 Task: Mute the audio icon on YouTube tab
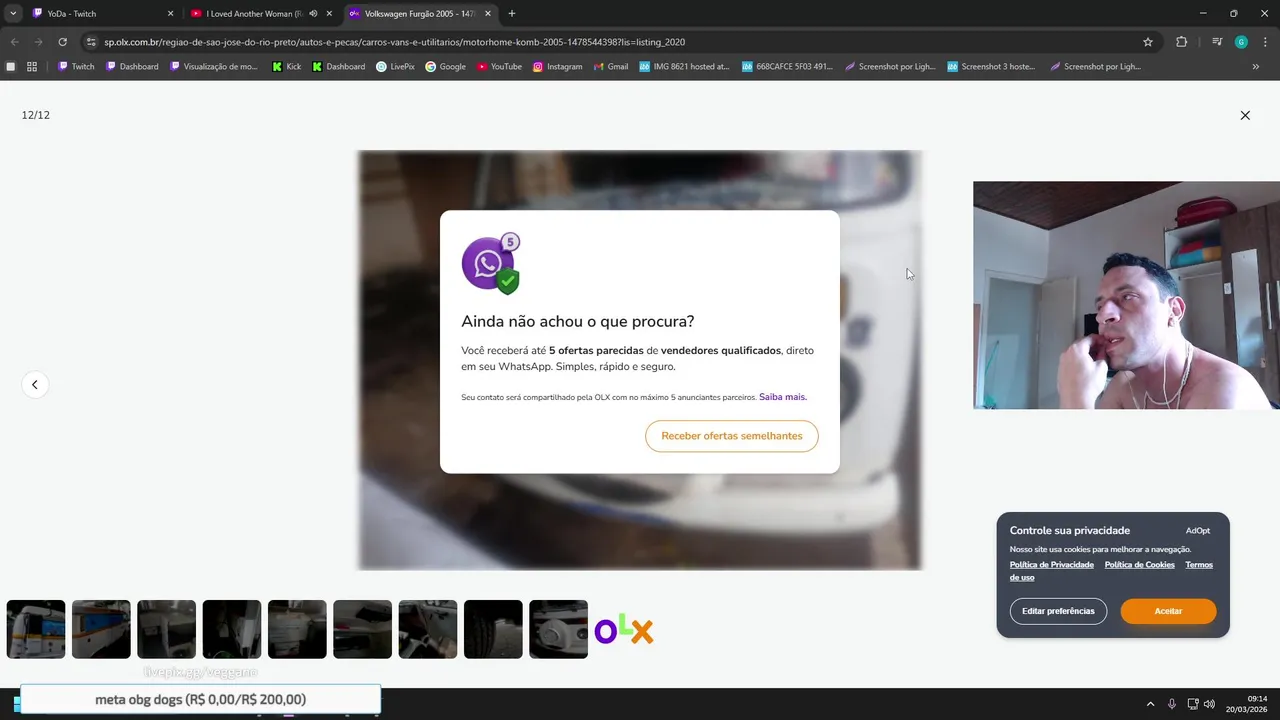313,14
